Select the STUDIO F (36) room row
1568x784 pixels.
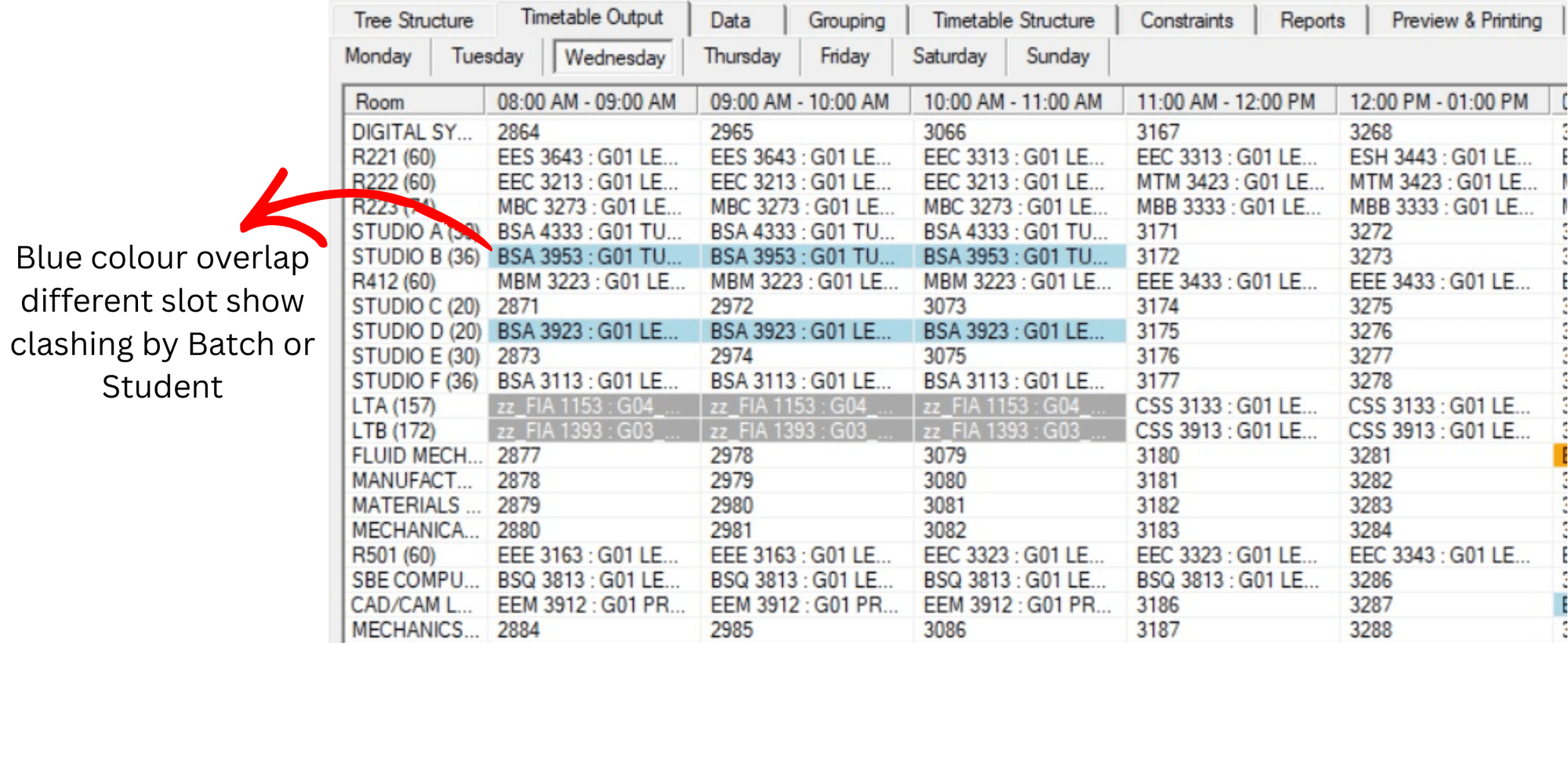[416, 381]
